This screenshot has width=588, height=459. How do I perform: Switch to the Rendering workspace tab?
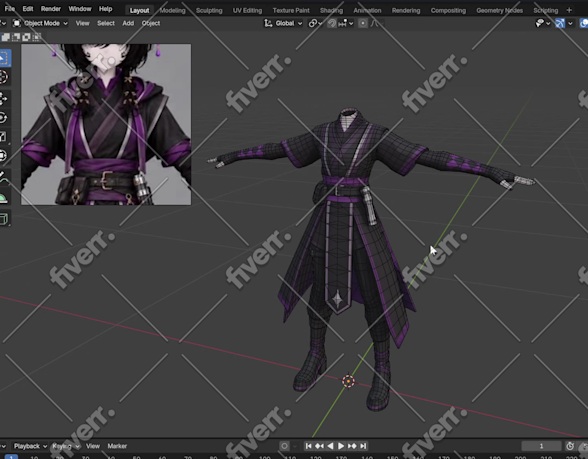click(x=406, y=10)
